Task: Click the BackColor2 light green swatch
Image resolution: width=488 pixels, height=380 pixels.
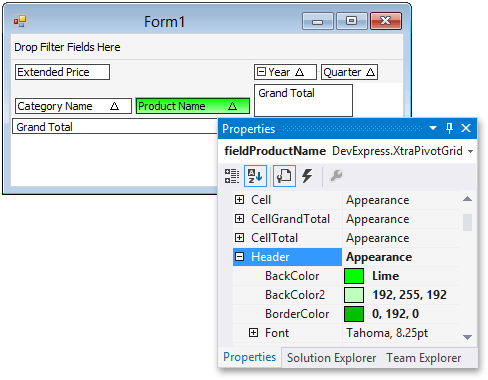Action: [354, 295]
